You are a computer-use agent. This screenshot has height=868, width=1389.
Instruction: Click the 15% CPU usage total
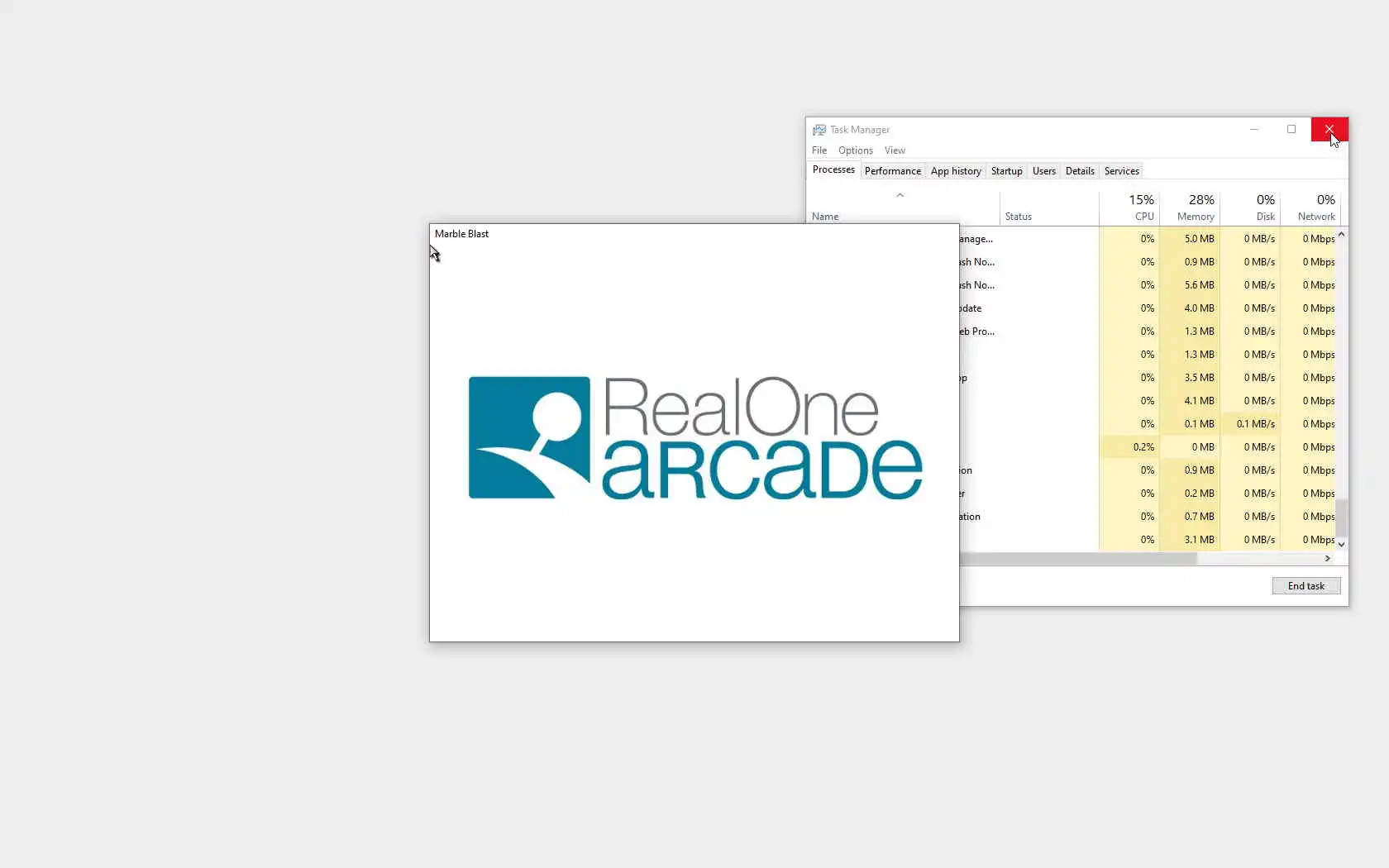tap(1141, 200)
